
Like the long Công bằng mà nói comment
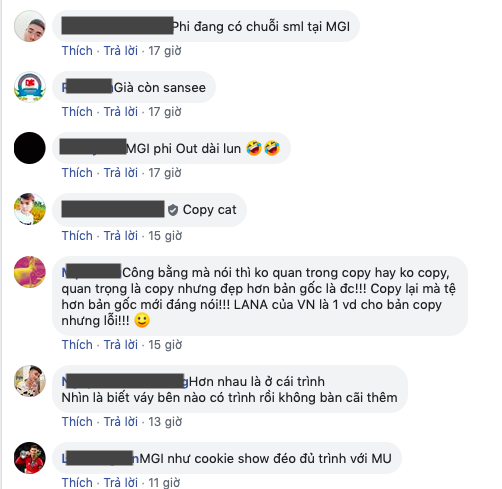[x=77, y=345]
